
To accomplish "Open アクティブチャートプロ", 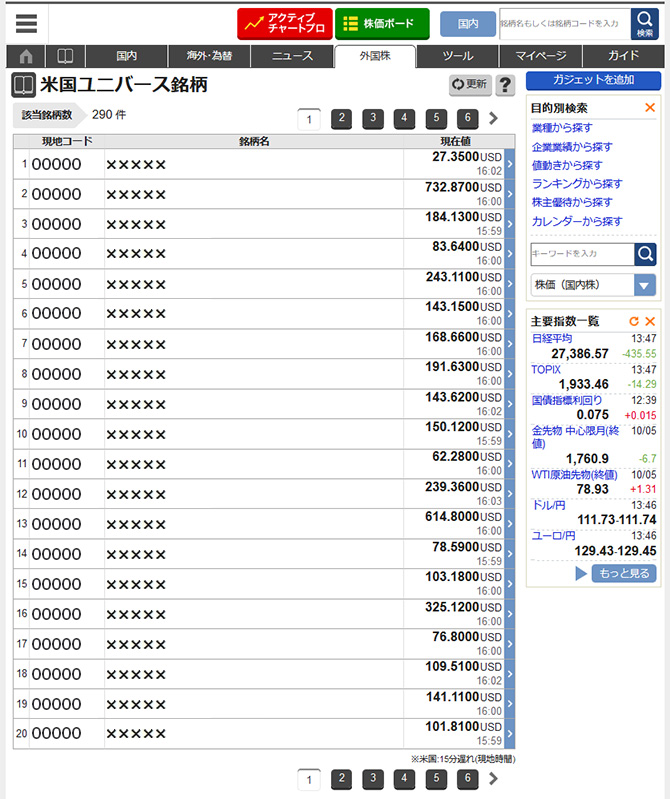I will pyautogui.click(x=284, y=23).
